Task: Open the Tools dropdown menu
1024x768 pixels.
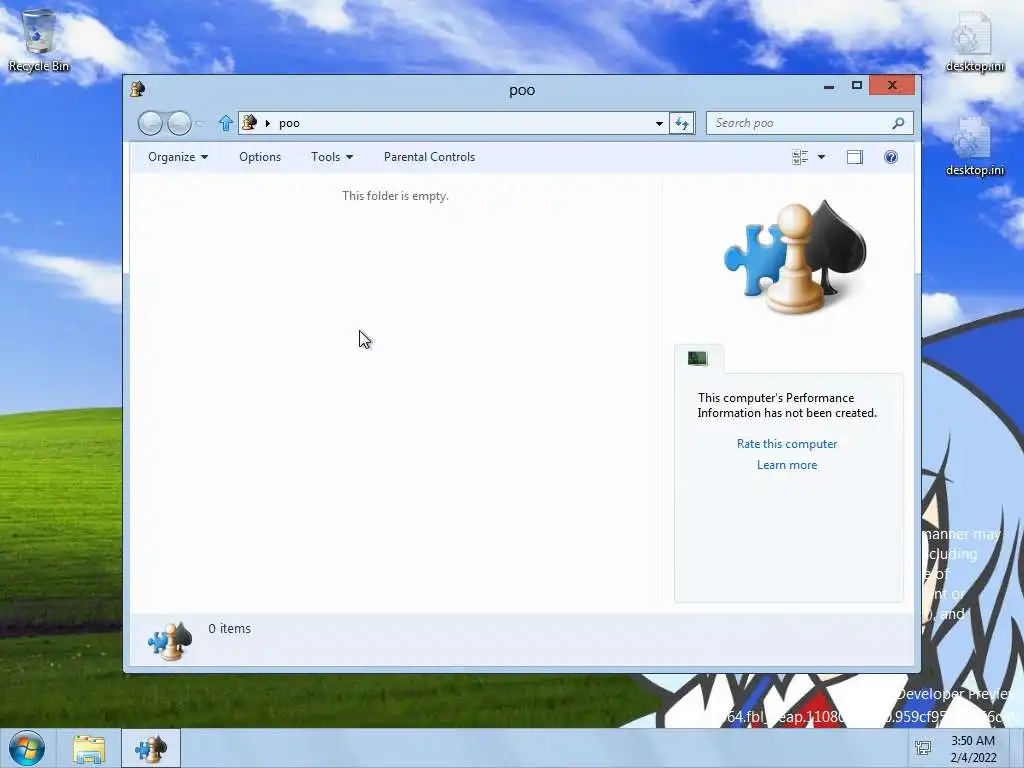Action: click(332, 157)
